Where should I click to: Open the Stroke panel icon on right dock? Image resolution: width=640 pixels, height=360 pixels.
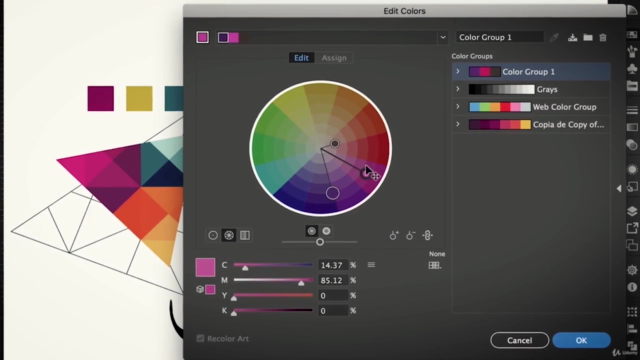632,110
